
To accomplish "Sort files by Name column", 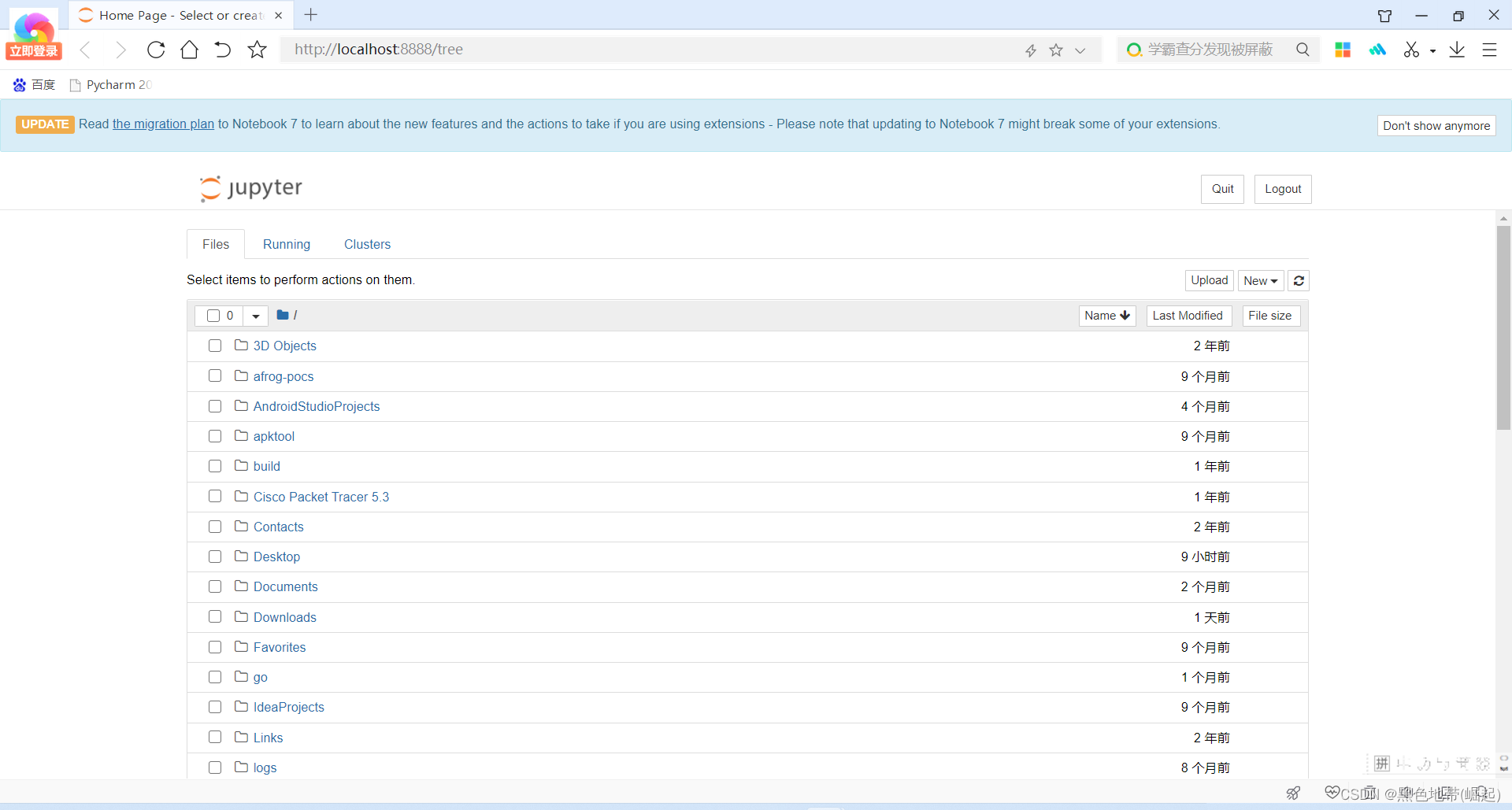I will click(1107, 316).
